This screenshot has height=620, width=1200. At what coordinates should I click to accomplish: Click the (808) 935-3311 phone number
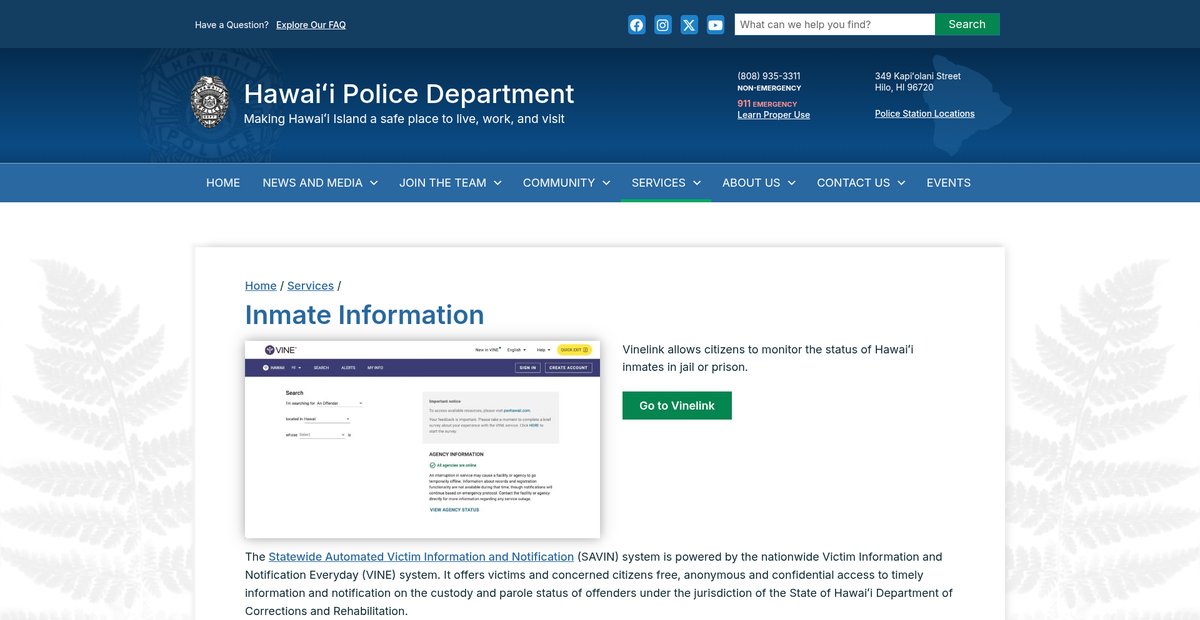(x=769, y=76)
